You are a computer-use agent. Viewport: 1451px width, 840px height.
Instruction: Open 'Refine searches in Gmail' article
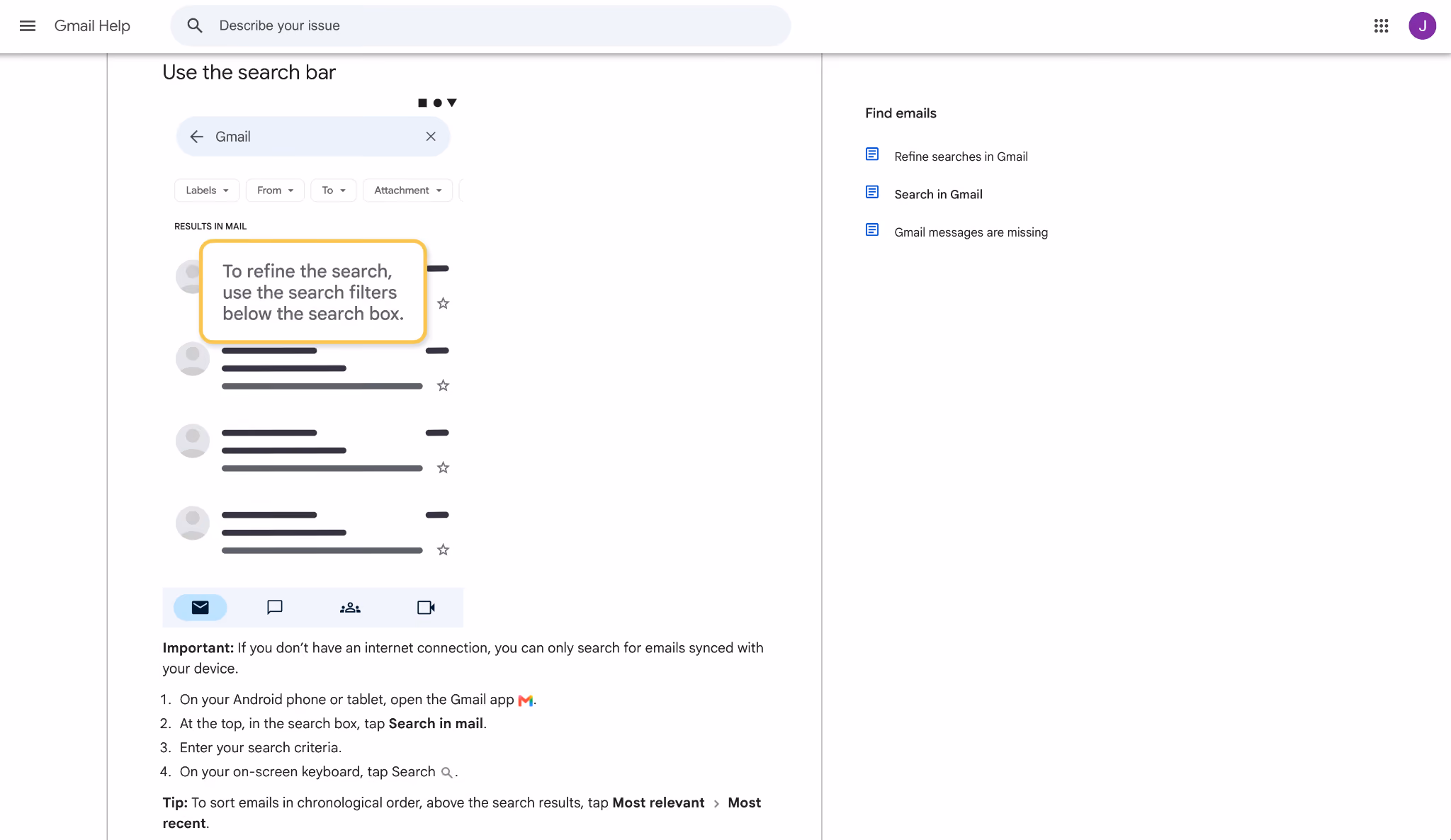click(x=961, y=157)
